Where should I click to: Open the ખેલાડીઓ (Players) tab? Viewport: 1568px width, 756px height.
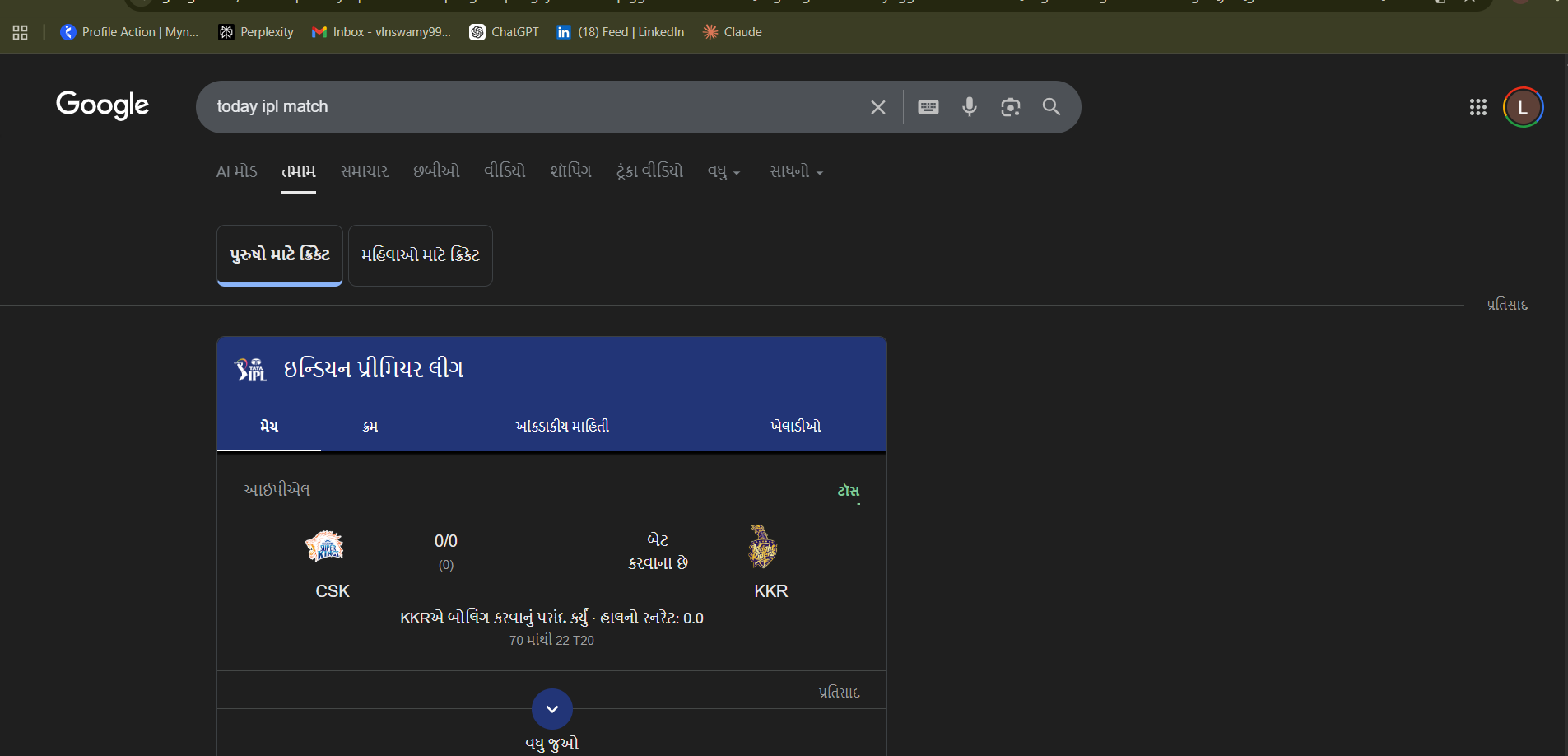click(x=796, y=426)
